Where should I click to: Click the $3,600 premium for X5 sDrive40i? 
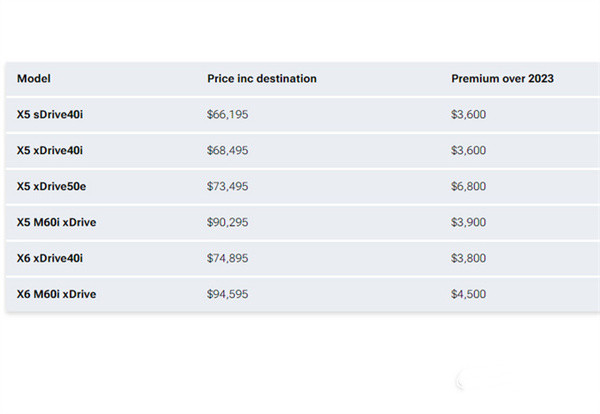[x=469, y=115]
